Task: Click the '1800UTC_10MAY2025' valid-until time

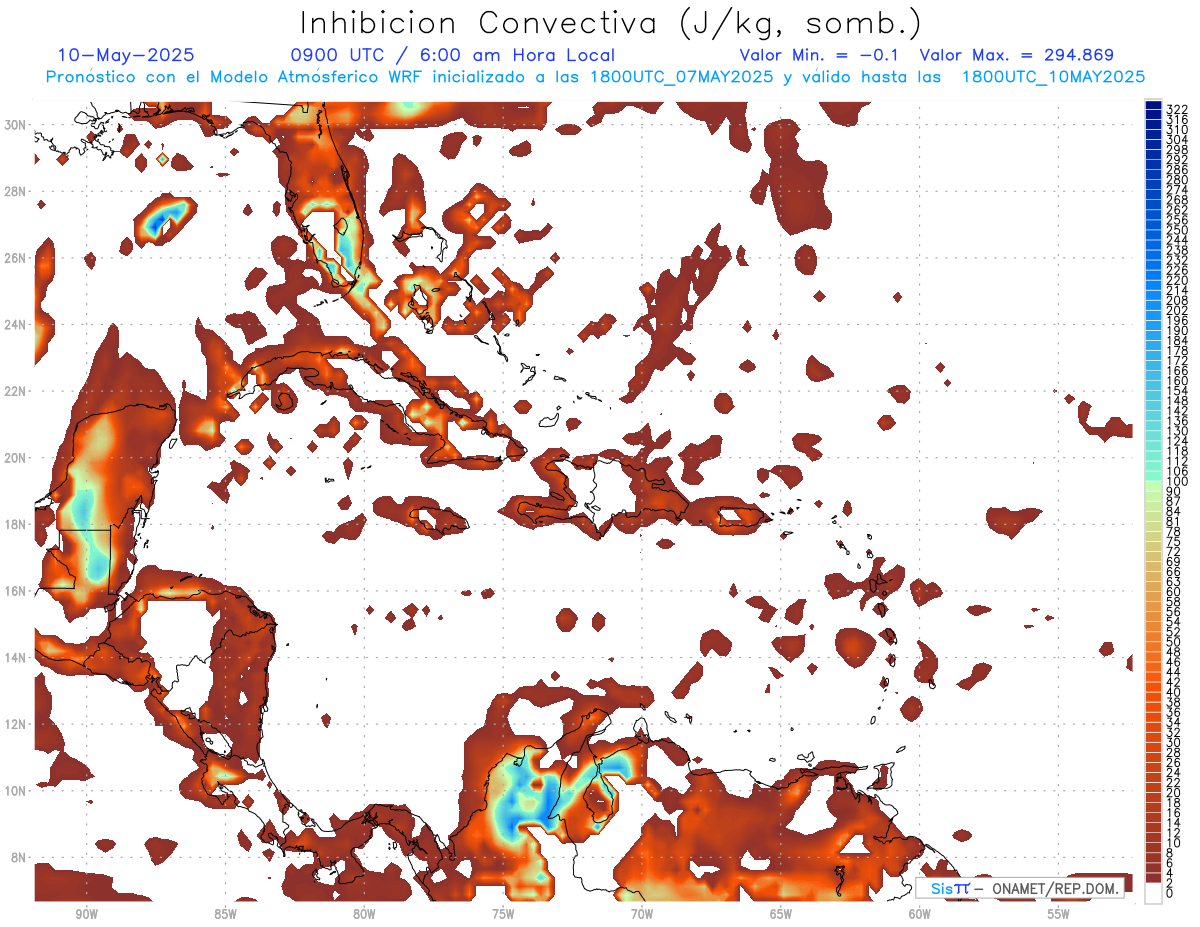Action: (x=1054, y=77)
